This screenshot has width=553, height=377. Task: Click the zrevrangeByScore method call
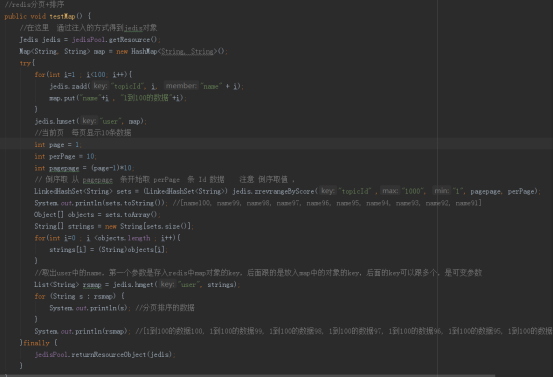point(284,191)
